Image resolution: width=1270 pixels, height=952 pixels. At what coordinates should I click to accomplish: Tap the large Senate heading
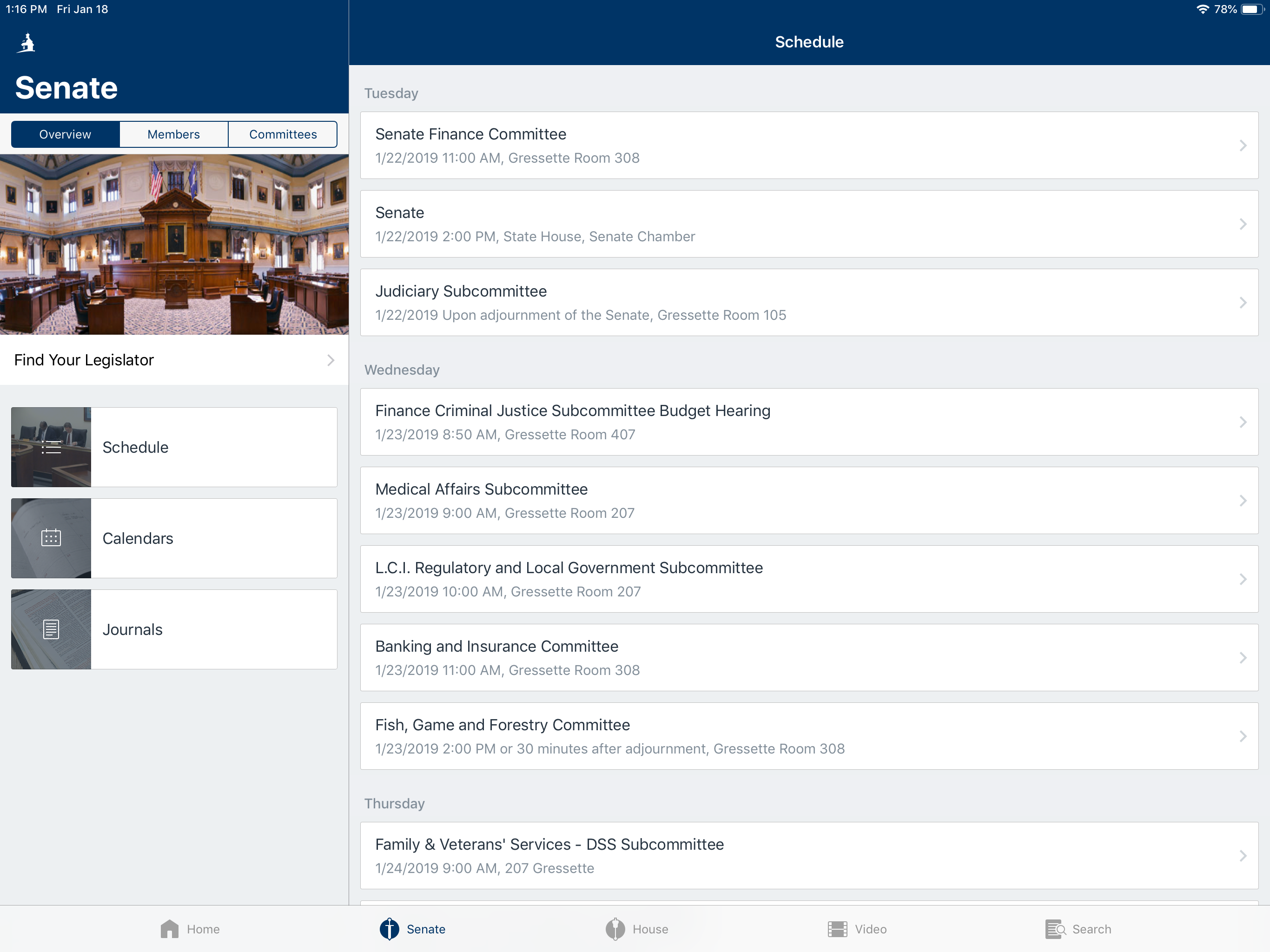[66, 88]
